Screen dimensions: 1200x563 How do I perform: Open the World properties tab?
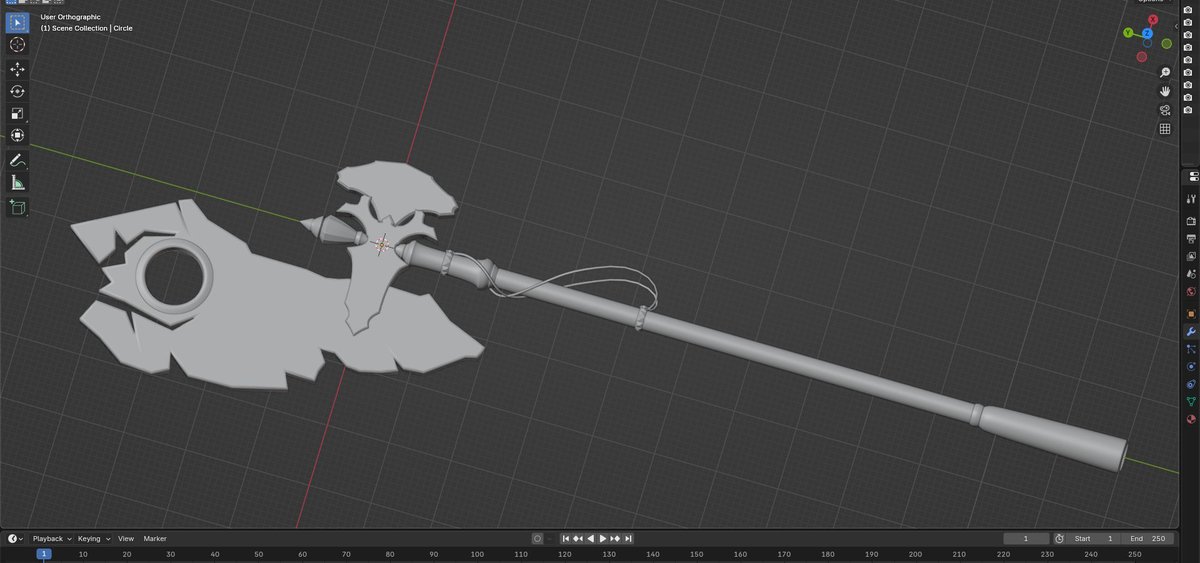(1191, 292)
